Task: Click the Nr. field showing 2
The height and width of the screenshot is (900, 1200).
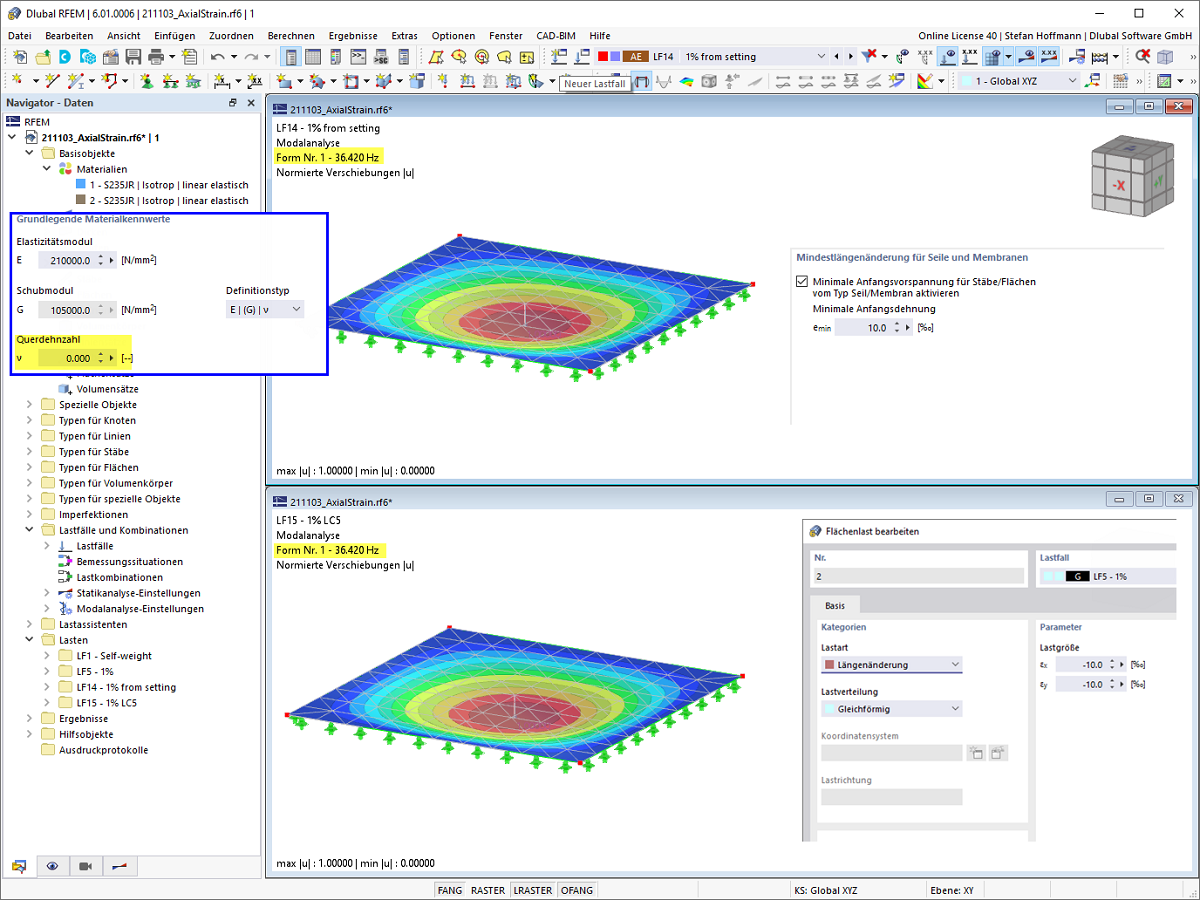Action: pos(919,577)
